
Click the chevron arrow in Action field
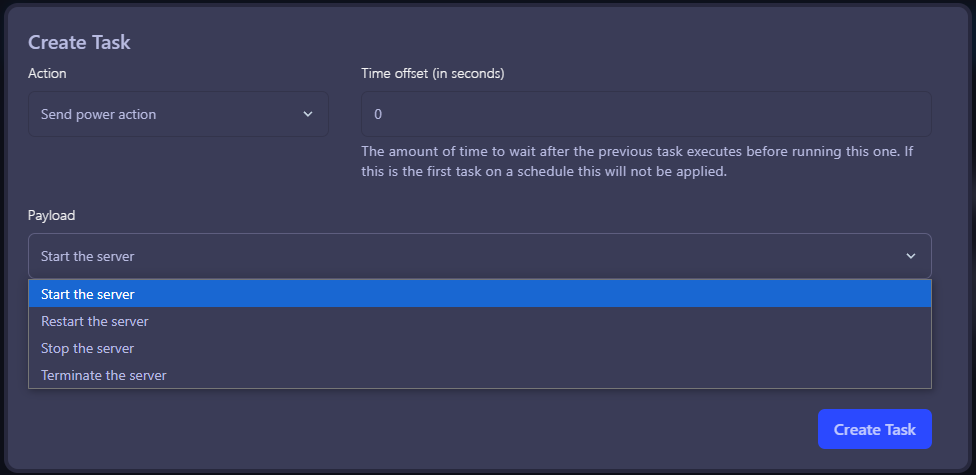click(x=308, y=114)
